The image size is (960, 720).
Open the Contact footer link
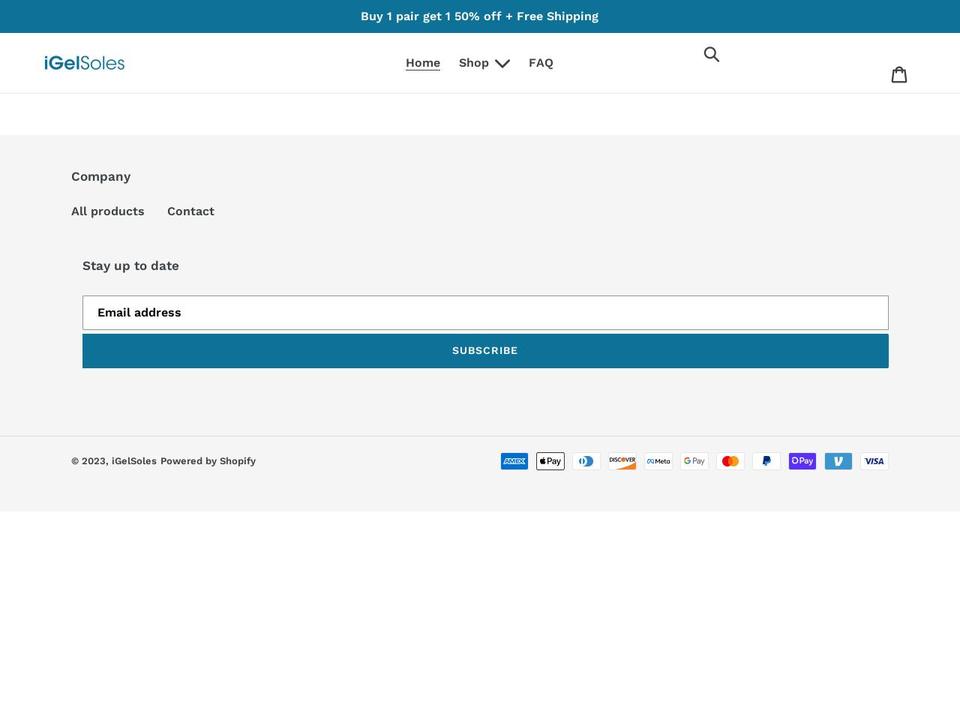tap(191, 211)
